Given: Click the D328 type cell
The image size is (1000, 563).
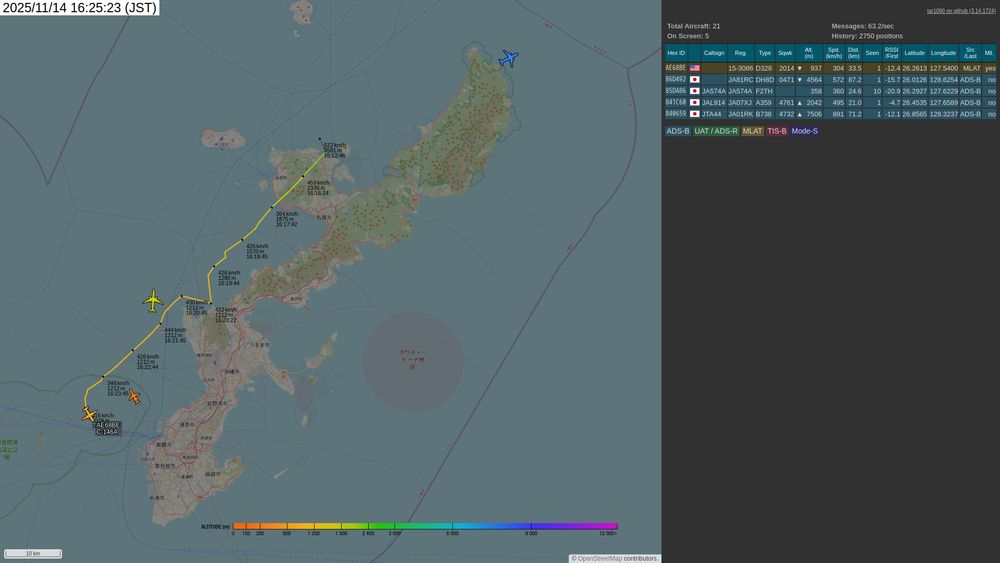Looking at the screenshot, I should click(x=764, y=68).
